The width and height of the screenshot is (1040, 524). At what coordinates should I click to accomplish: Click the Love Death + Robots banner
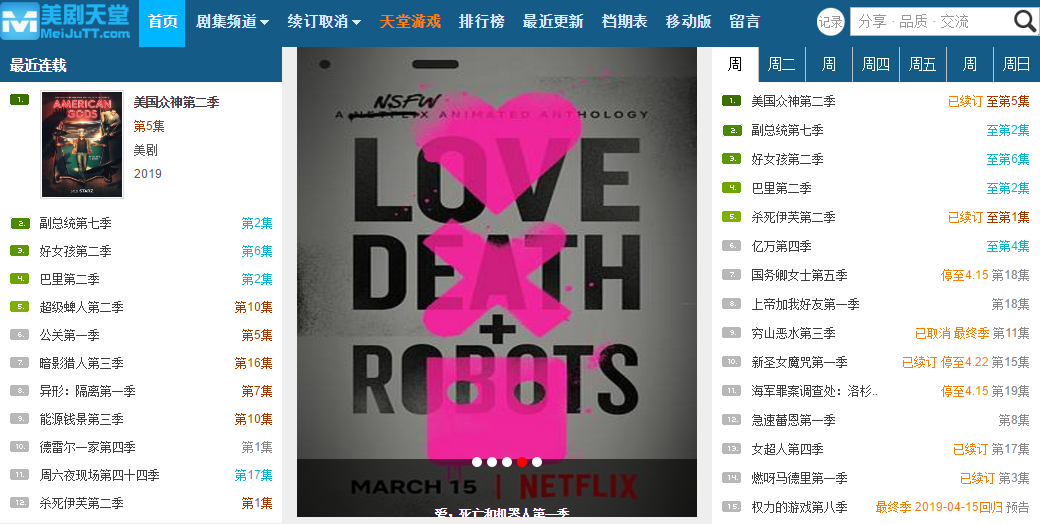point(497,282)
